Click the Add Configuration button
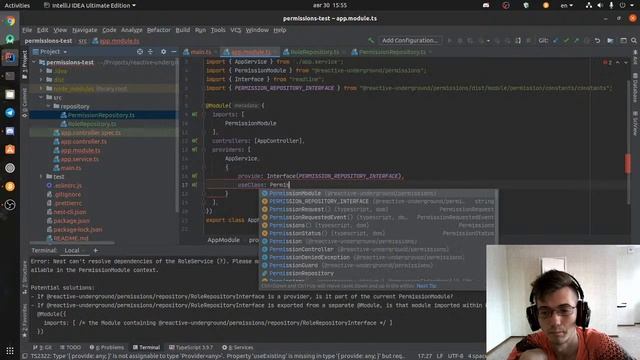Viewport: 640px width, 360px height. coord(409,40)
